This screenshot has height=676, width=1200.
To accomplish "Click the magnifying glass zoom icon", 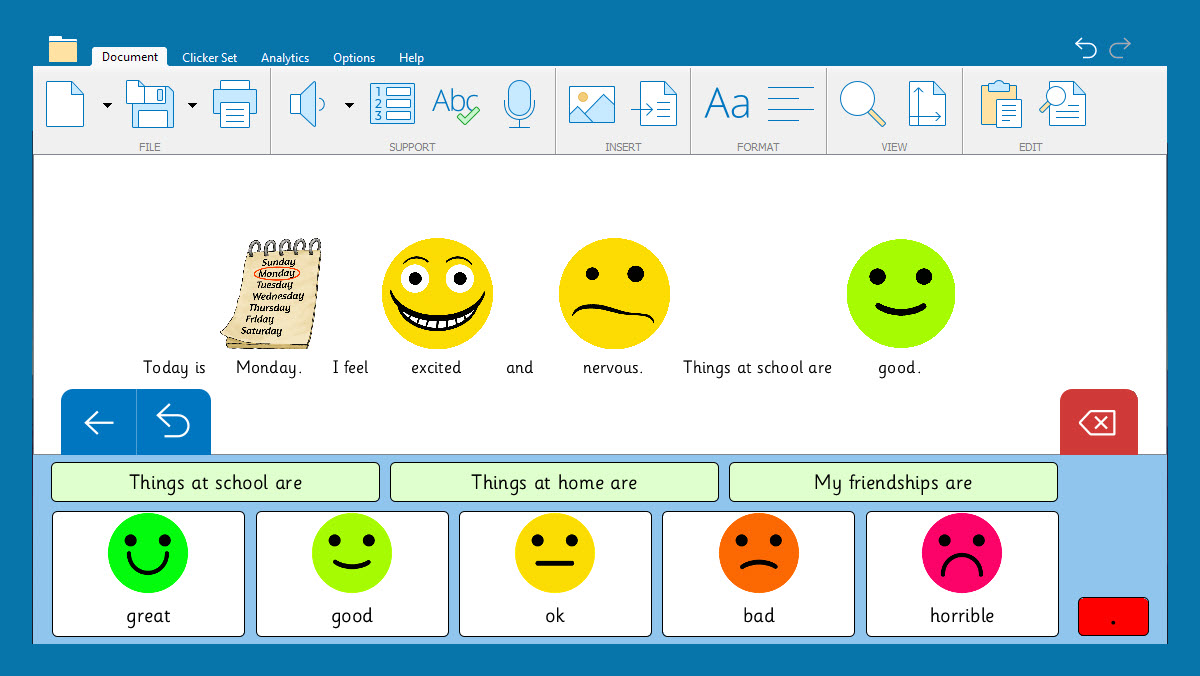I will (x=862, y=104).
